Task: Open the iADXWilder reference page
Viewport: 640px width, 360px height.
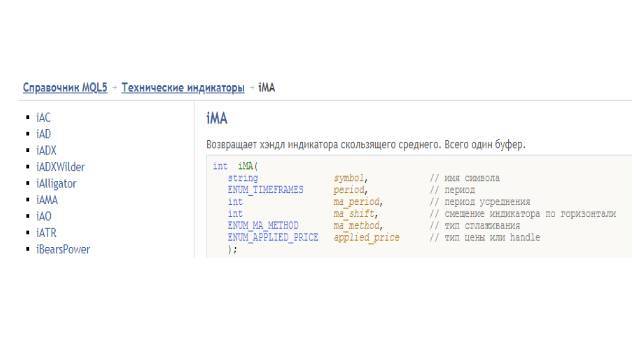Action: tap(60, 167)
